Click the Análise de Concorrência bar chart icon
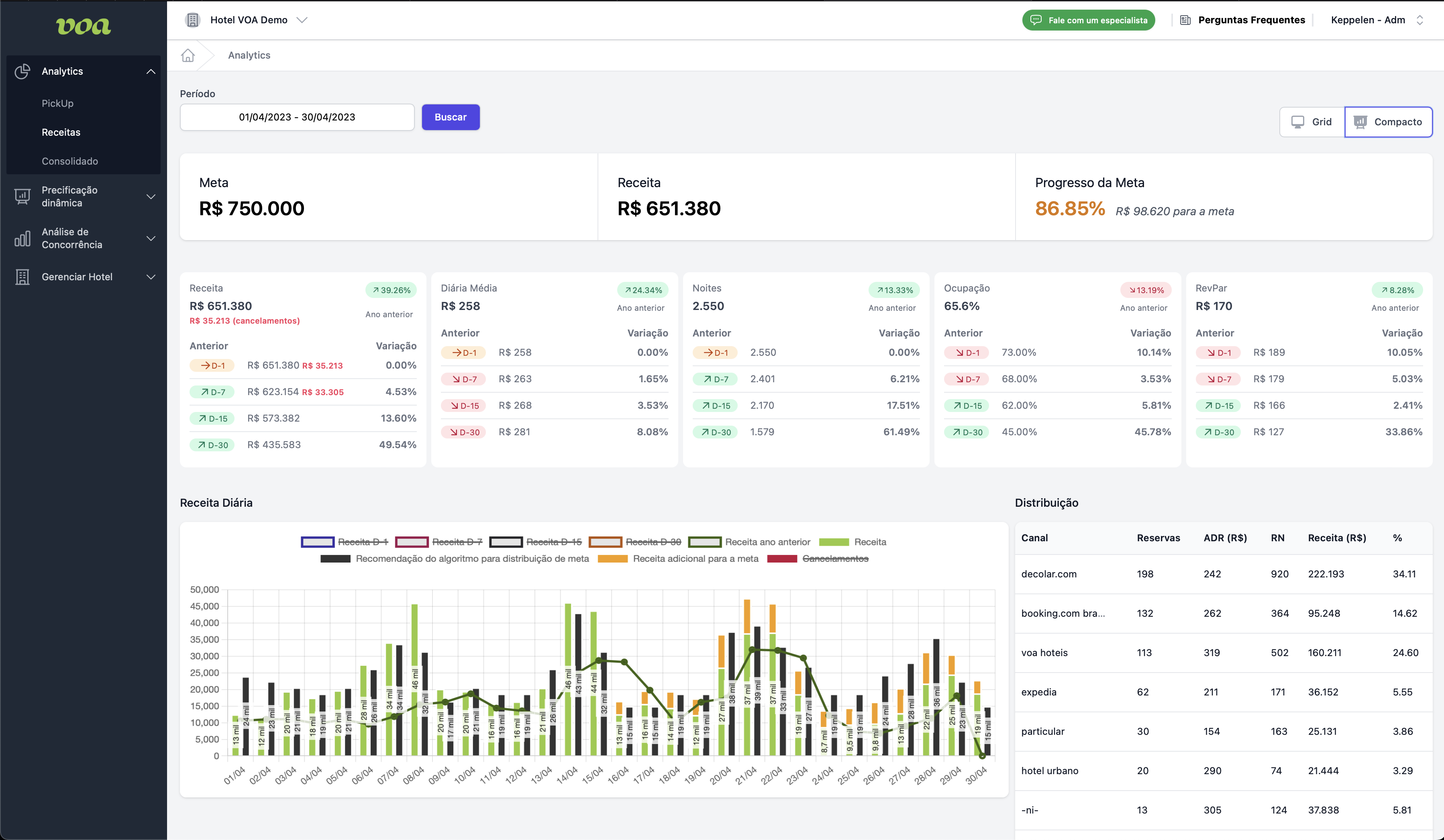The image size is (1444, 840). tap(22, 239)
